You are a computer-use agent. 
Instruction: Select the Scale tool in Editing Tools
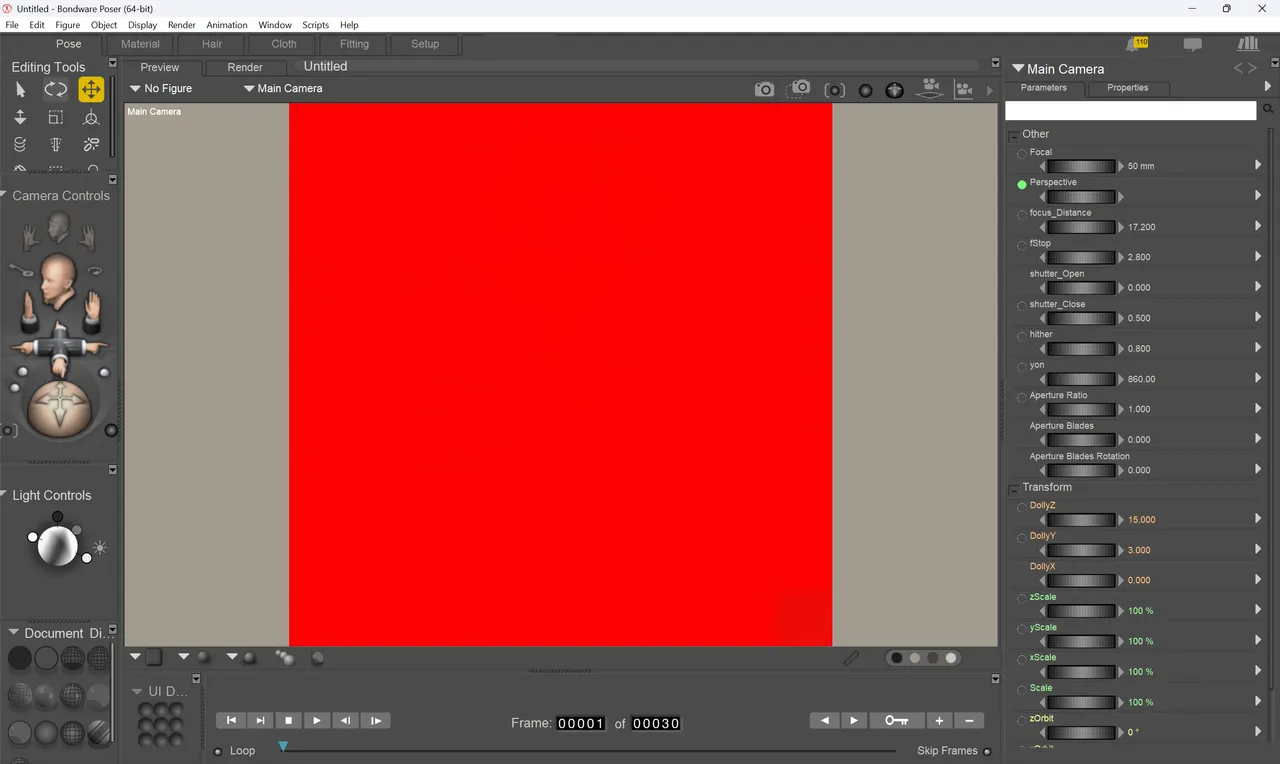pyautogui.click(x=55, y=118)
